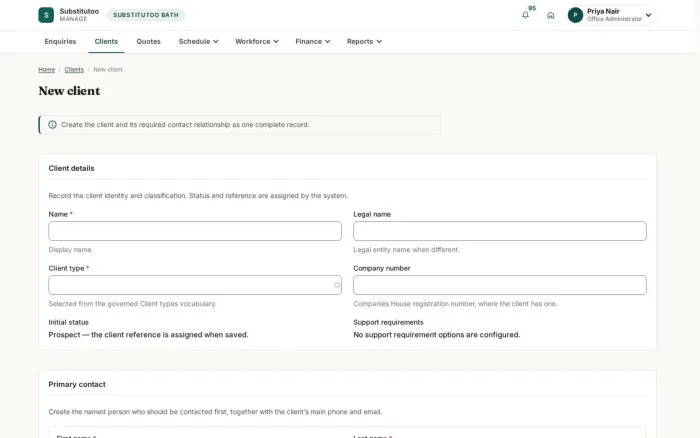This screenshot has width=700, height=438.
Task: Click into the Legal name field
Action: [x=500, y=231]
